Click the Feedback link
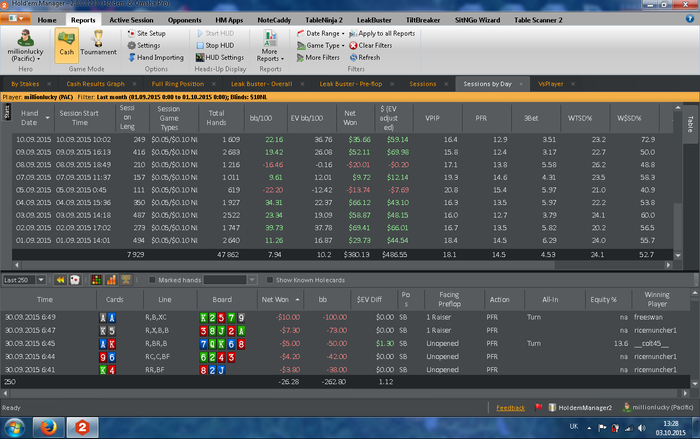 pos(510,408)
